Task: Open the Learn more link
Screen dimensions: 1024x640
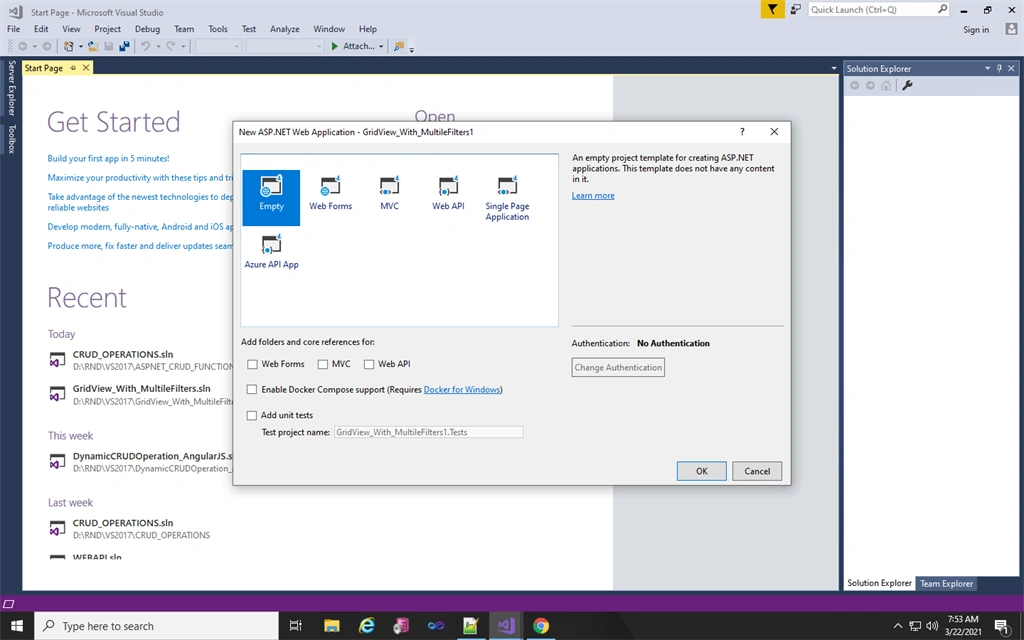Action: [x=593, y=195]
